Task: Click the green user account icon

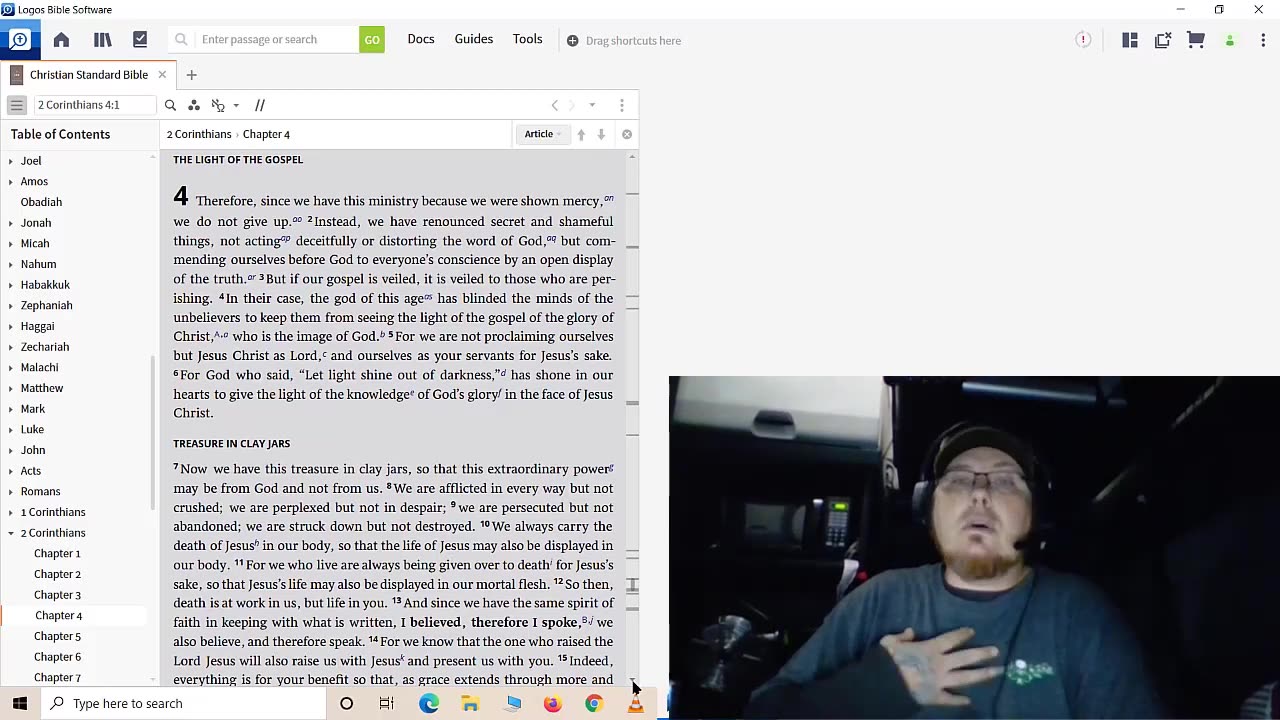Action: [x=1230, y=41]
